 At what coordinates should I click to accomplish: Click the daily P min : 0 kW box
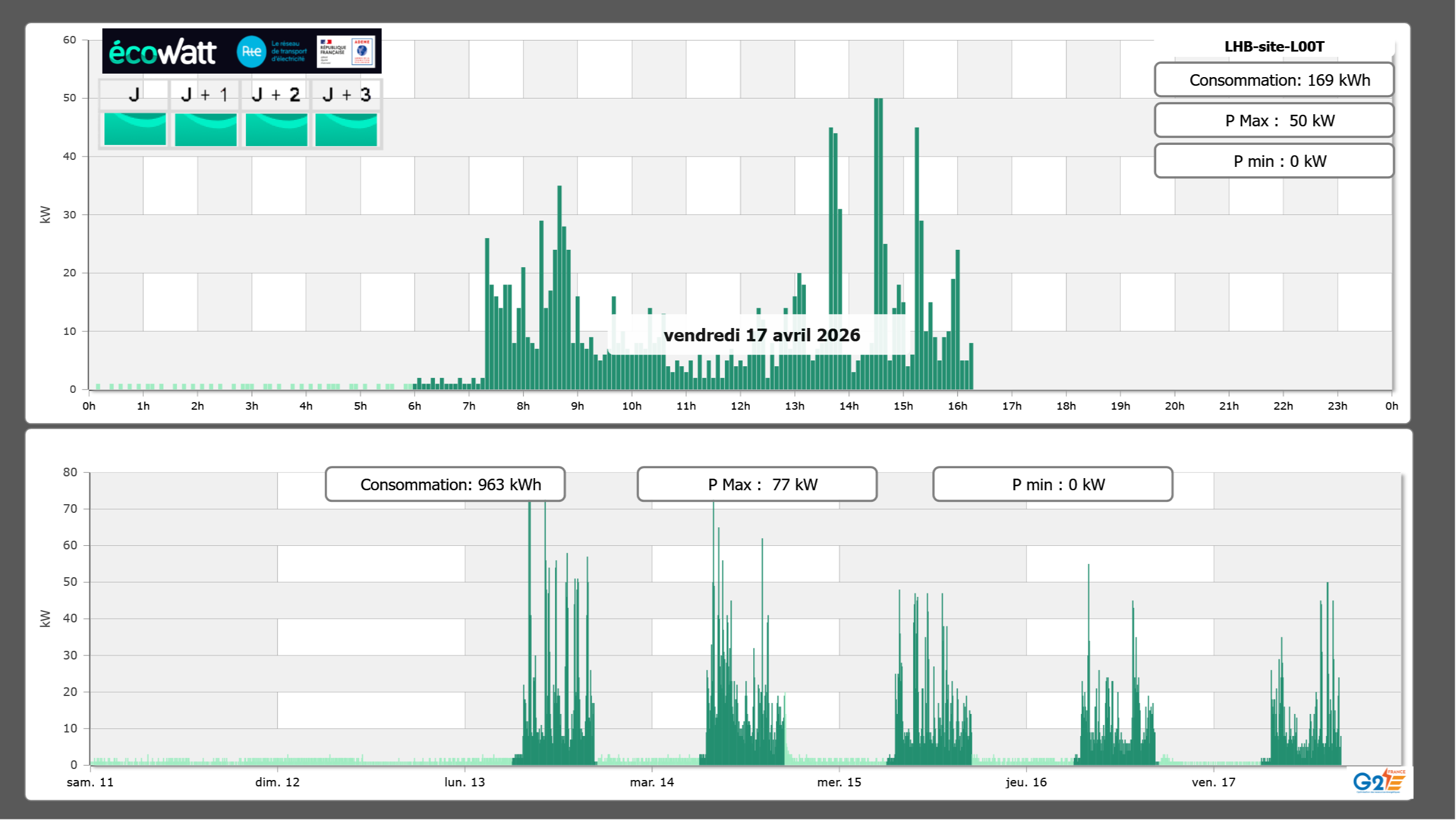(x=1273, y=161)
